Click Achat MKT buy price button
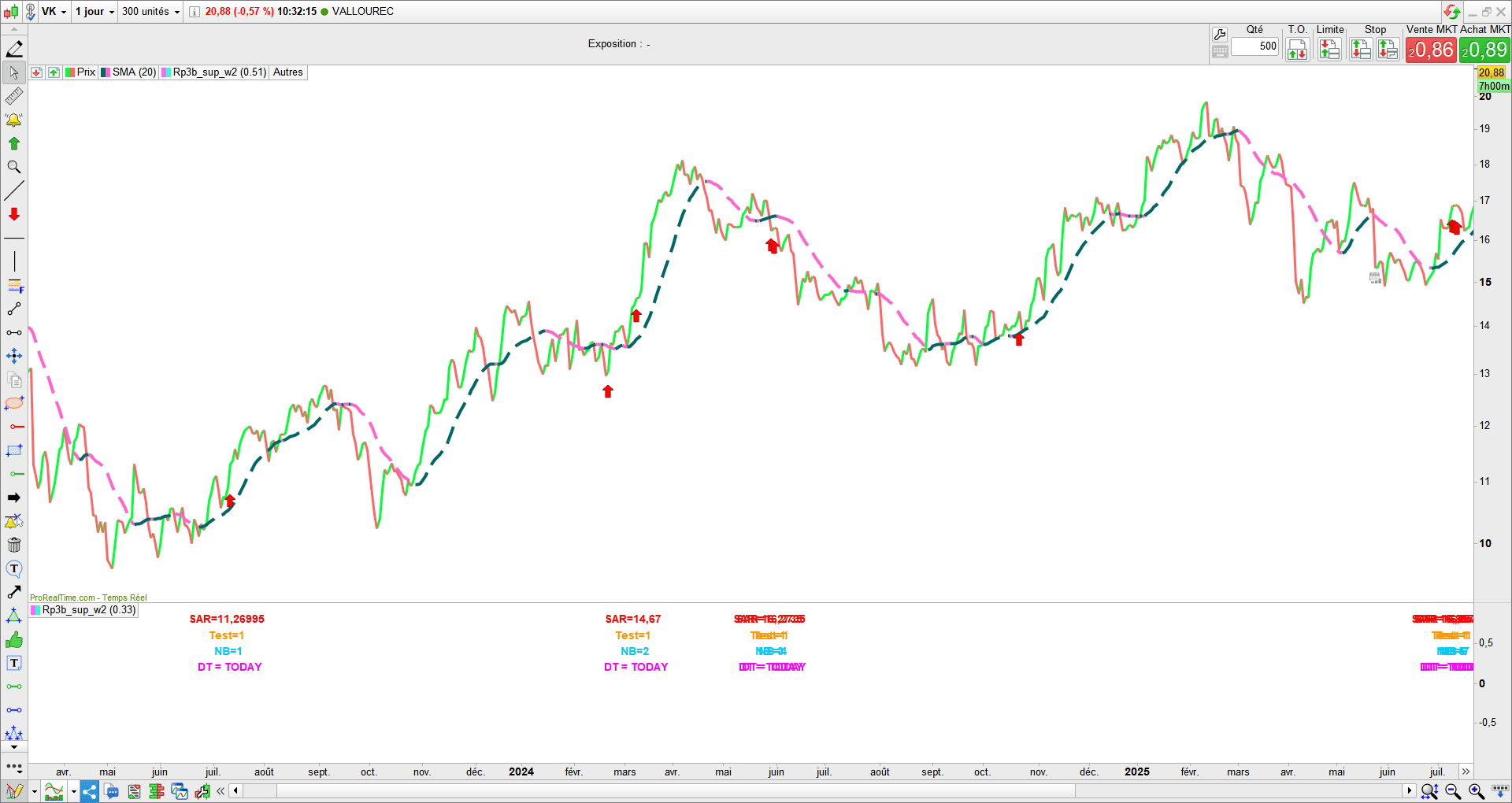The image size is (1512, 803). click(x=1484, y=50)
